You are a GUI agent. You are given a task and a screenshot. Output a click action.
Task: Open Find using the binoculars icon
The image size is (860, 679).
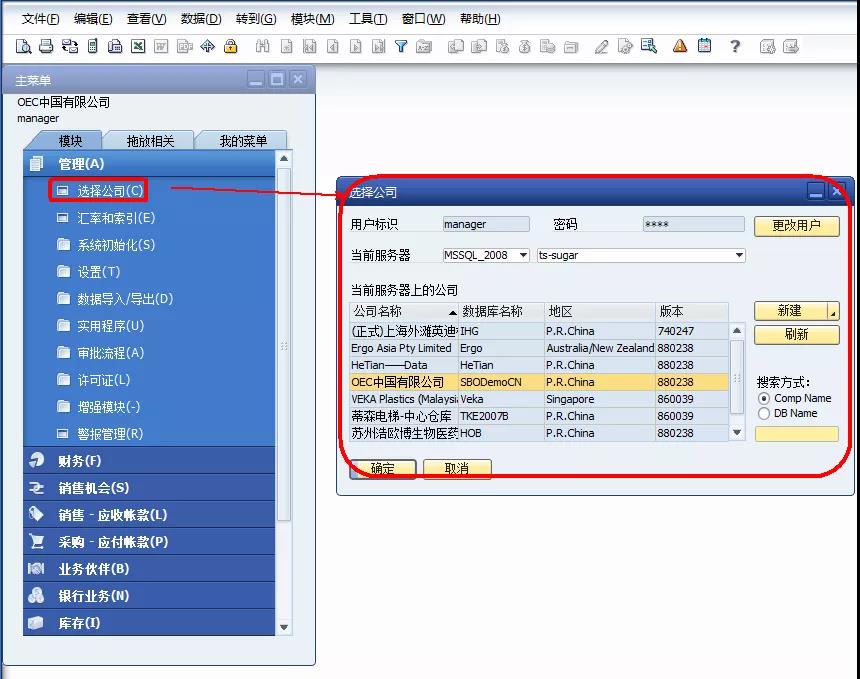click(x=262, y=45)
